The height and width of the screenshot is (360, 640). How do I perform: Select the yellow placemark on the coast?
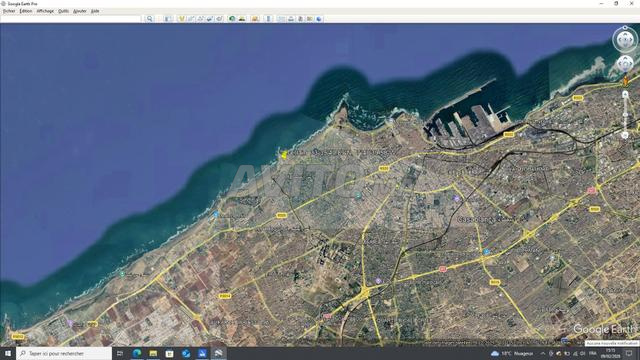pos(284,154)
